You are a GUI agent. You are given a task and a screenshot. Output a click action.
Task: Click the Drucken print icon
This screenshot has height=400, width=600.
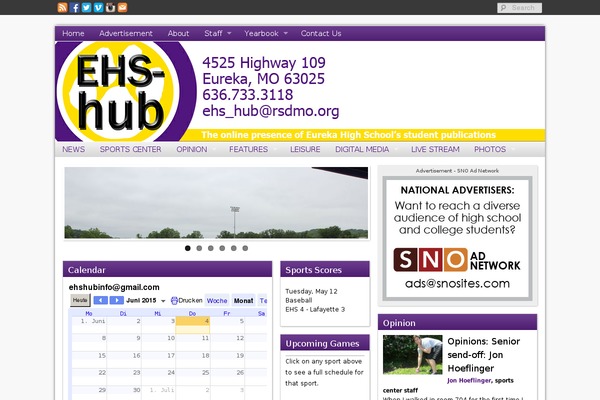(x=174, y=300)
